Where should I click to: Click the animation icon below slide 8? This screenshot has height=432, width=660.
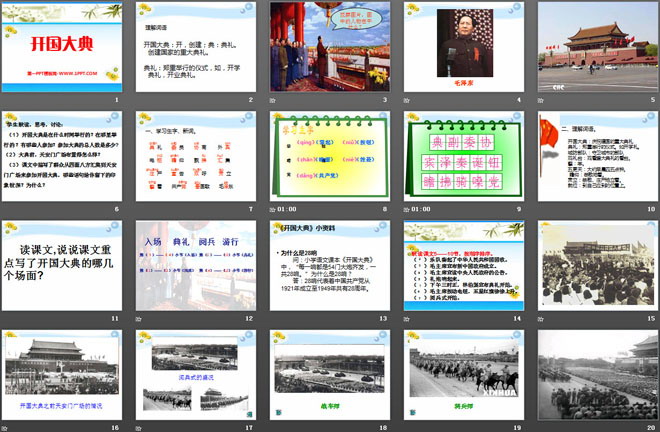274,210
